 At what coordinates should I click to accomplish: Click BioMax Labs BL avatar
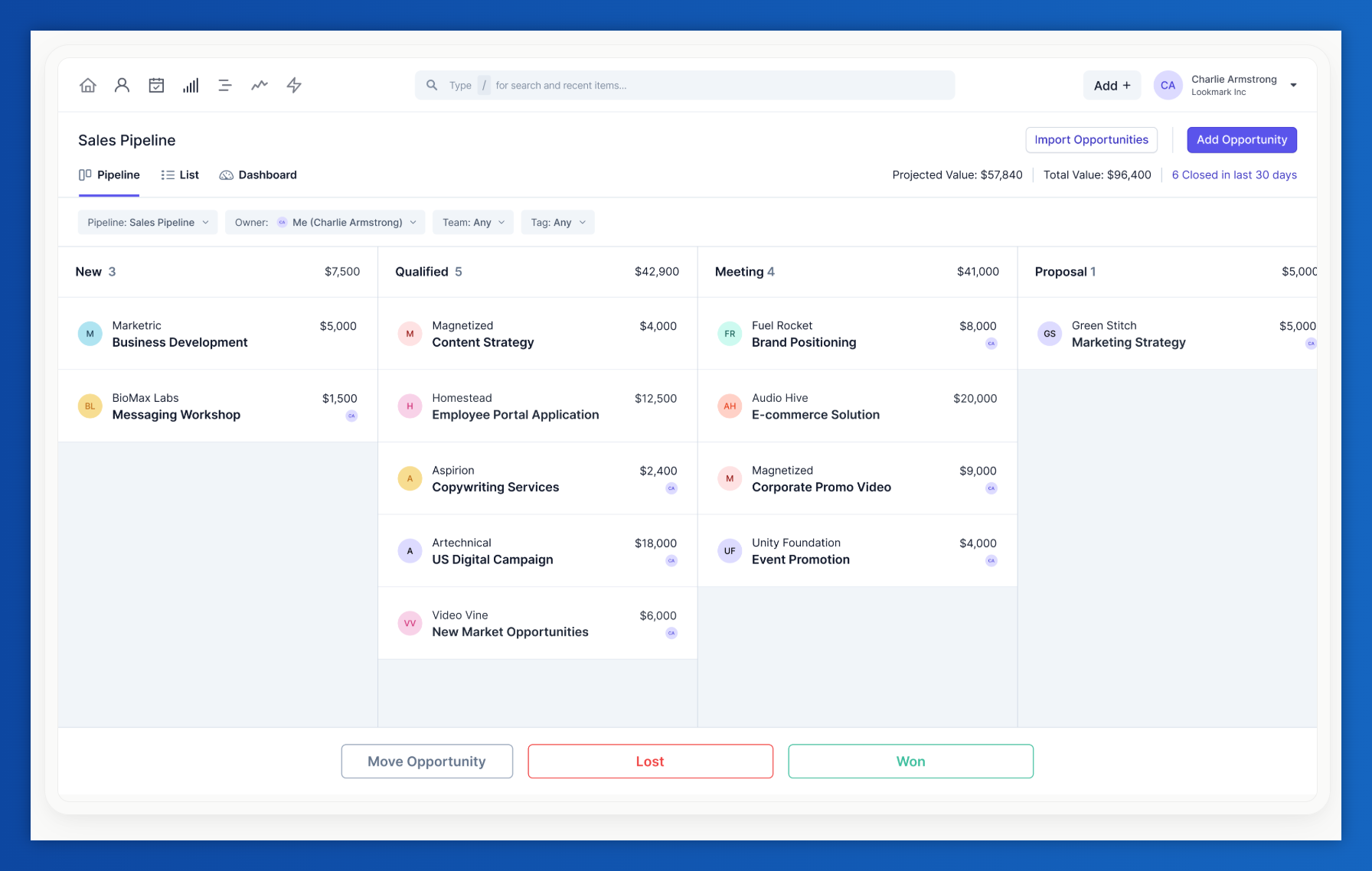[90, 406]
